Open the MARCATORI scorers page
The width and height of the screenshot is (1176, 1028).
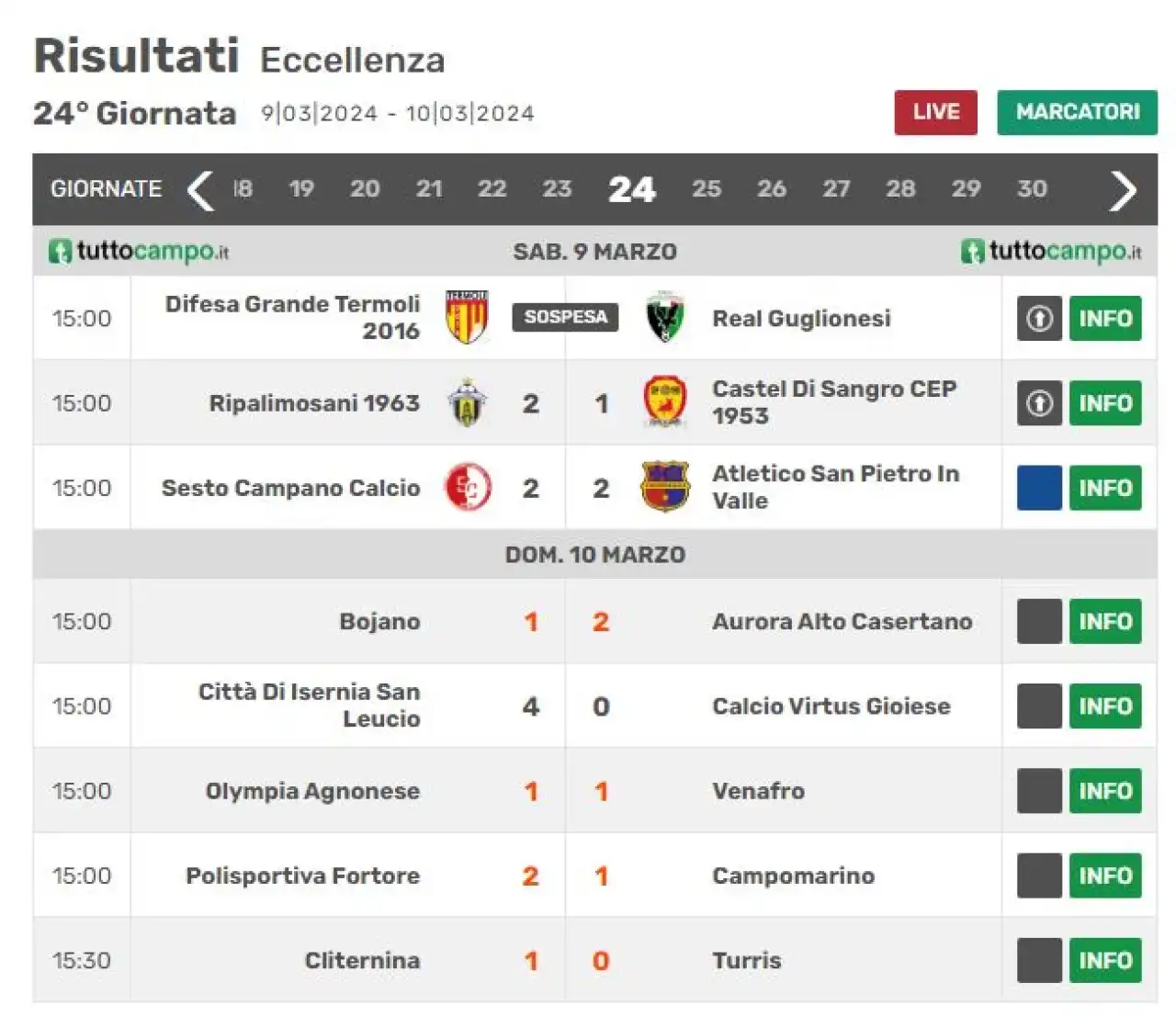click(x=1077, y=112)
